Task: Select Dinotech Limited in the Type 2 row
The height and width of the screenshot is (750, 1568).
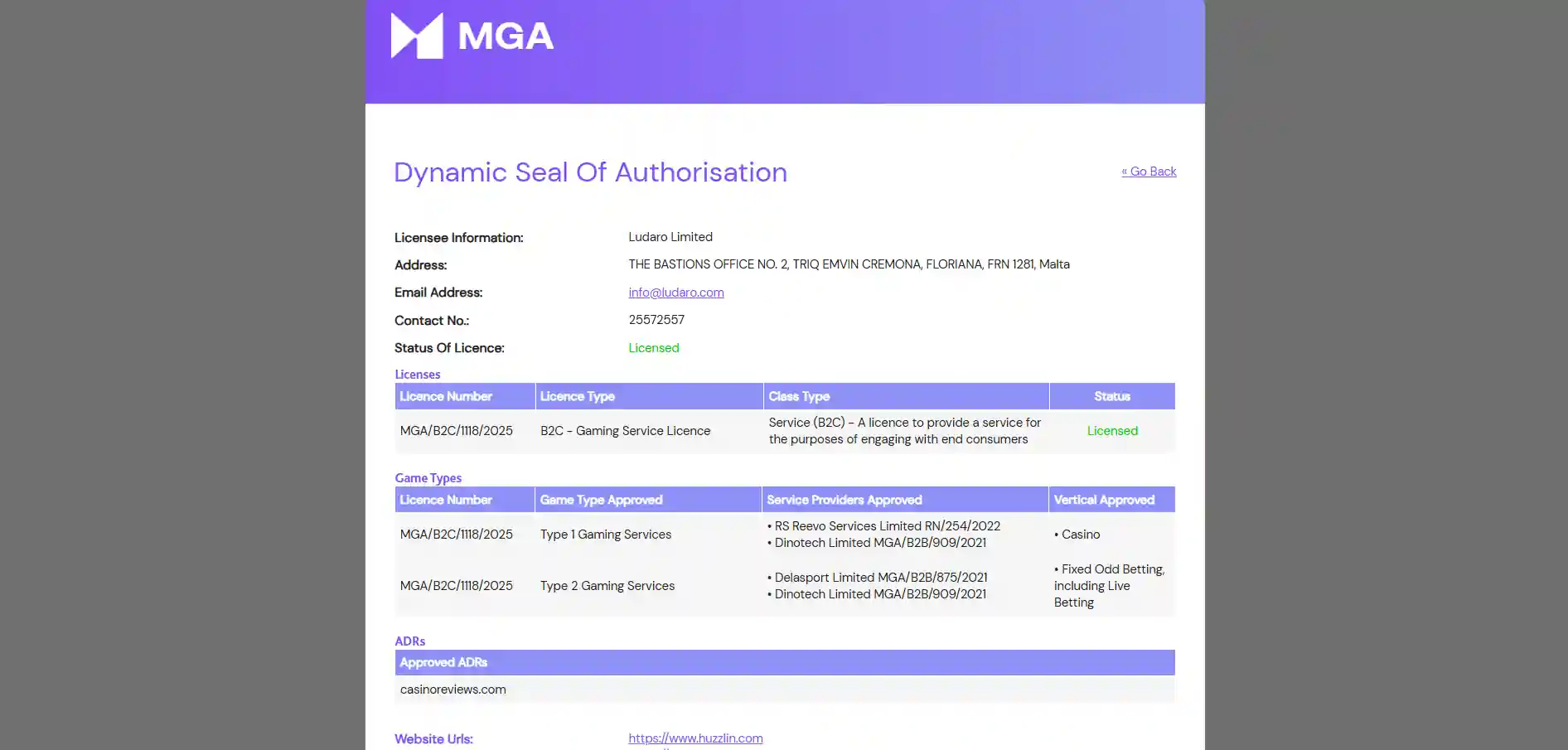Action: 880,594
